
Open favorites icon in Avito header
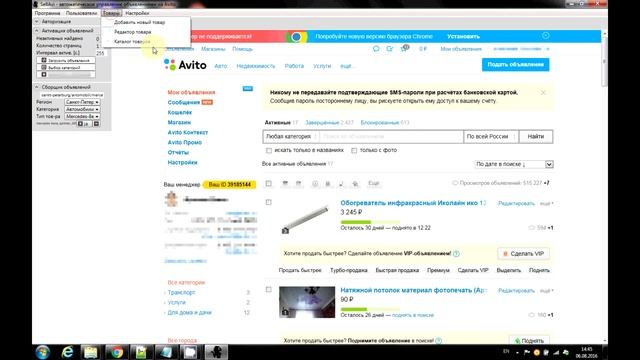[390, 49]
